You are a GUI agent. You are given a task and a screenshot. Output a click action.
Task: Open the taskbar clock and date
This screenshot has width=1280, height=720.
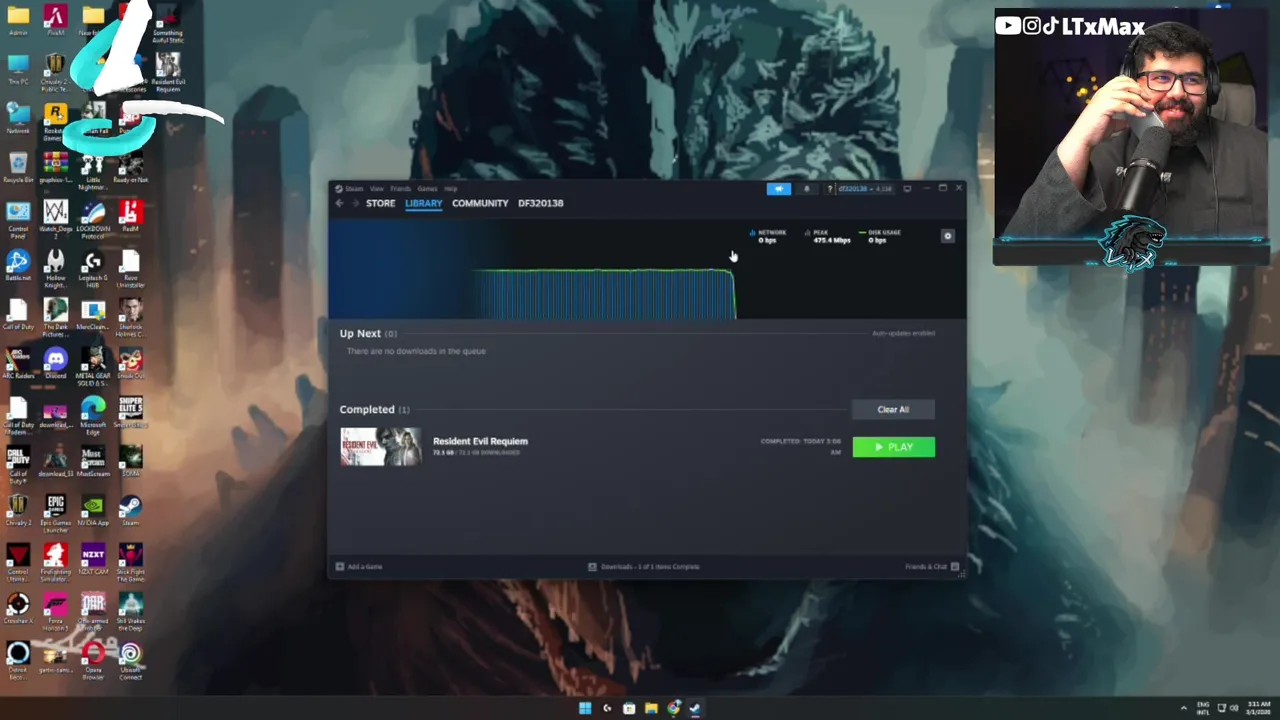pos(1258,708)
